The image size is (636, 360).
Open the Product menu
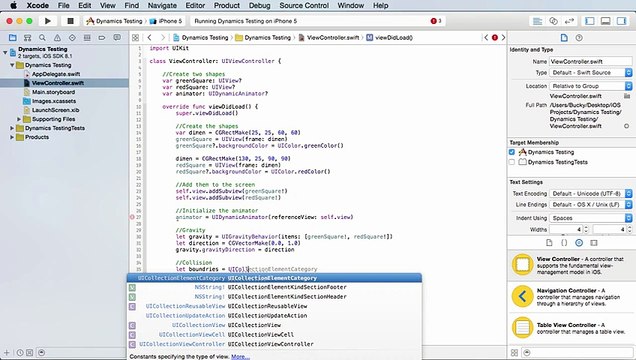(x=227, y=5)
